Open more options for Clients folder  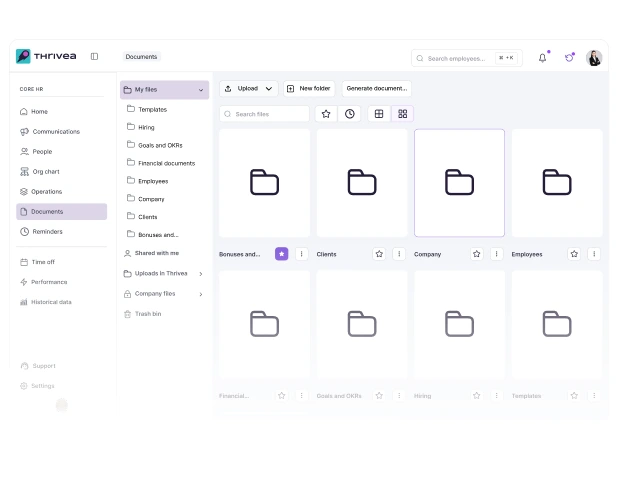[x=399, y=254]
